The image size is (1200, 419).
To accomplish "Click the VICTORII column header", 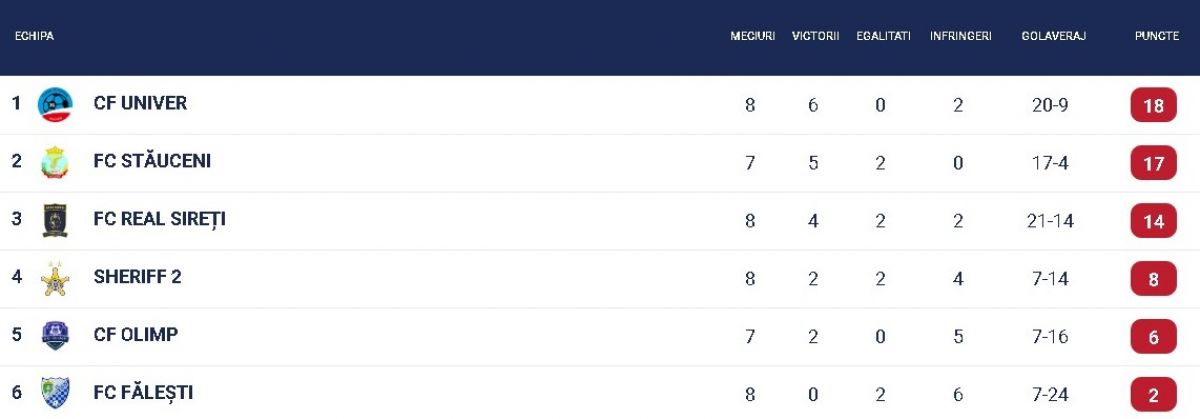I will point(815,36).
